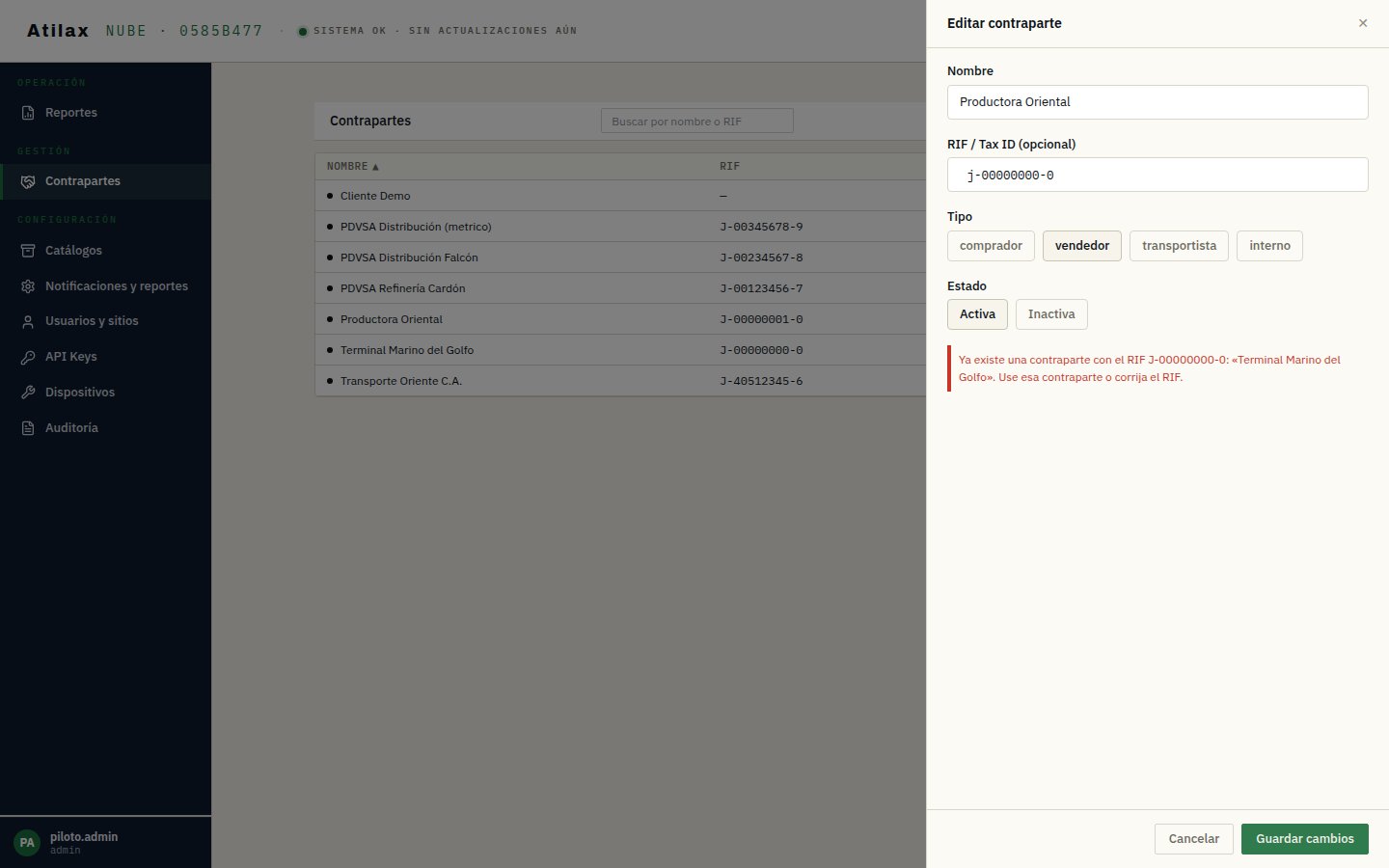Set estado to Inactiva

(x=1051, y=314)
